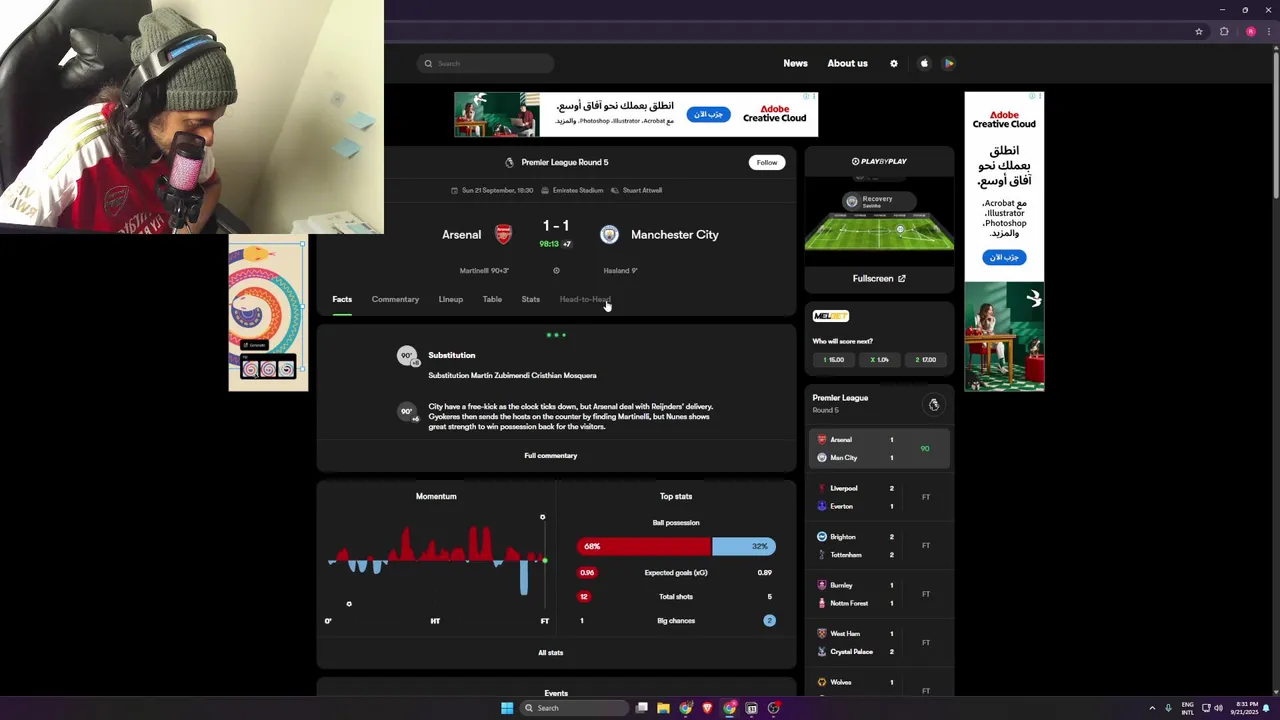1280x720 pixels.
Task: Open the Burnley vs Nottm Forest fixture row
Action: click(879, 594)
